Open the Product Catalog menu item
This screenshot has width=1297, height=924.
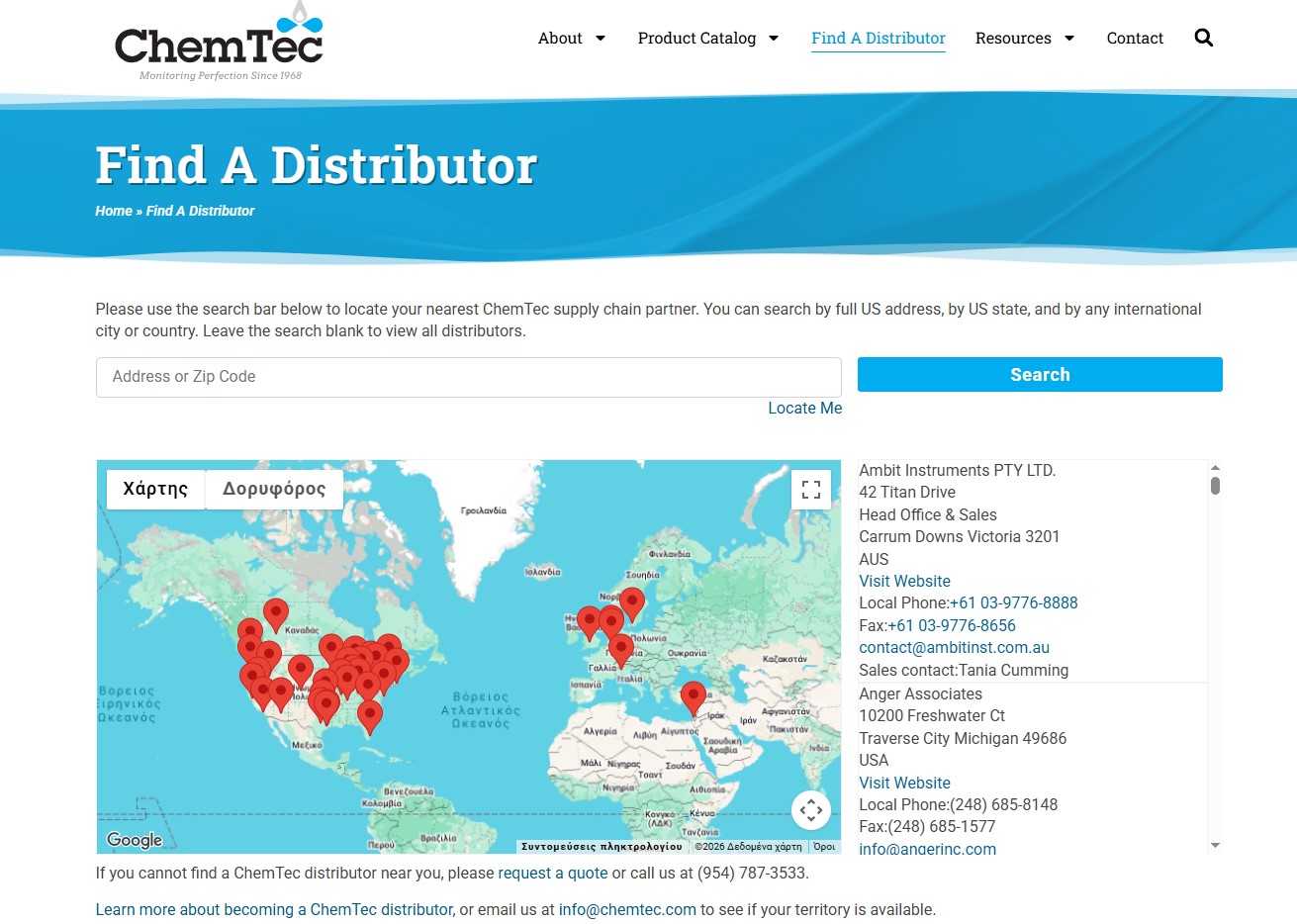(x=696, y=39)
